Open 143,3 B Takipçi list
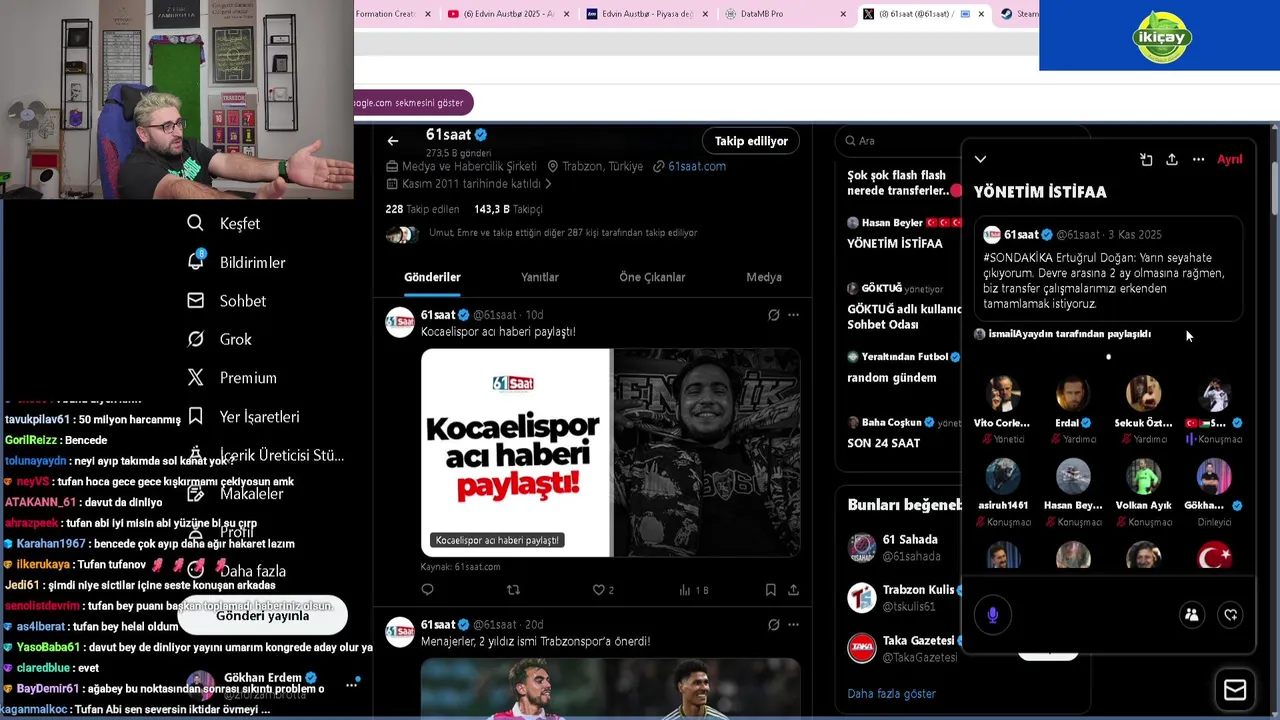Image resolution: width=1280 pixels, height=720 pixels. coord(508,209)
